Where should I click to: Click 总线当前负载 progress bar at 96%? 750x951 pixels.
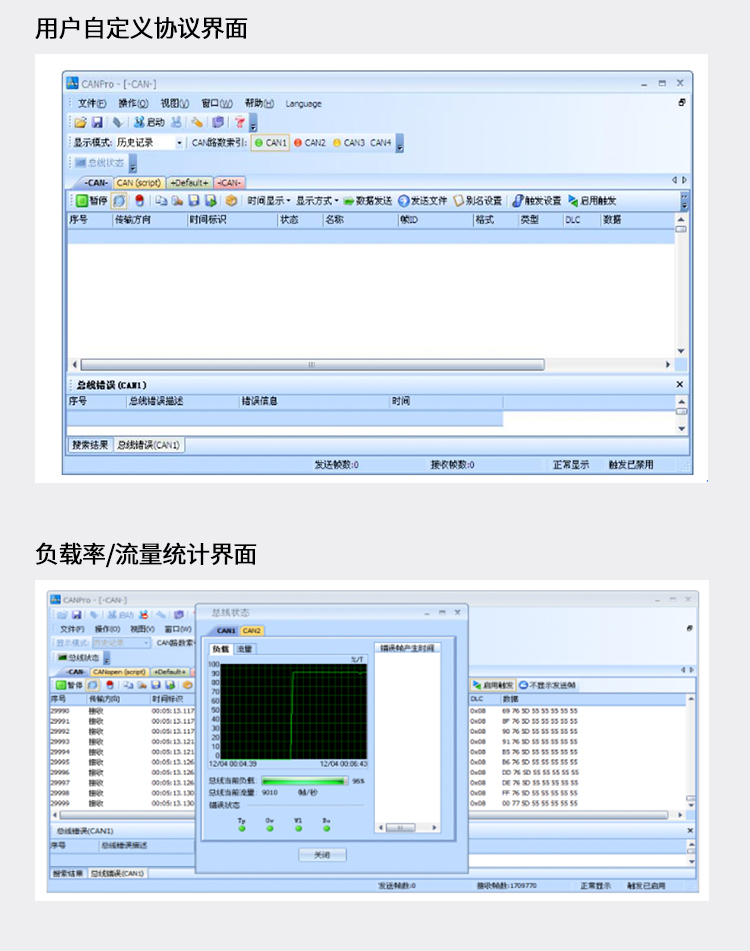click(x=305, y=781)
